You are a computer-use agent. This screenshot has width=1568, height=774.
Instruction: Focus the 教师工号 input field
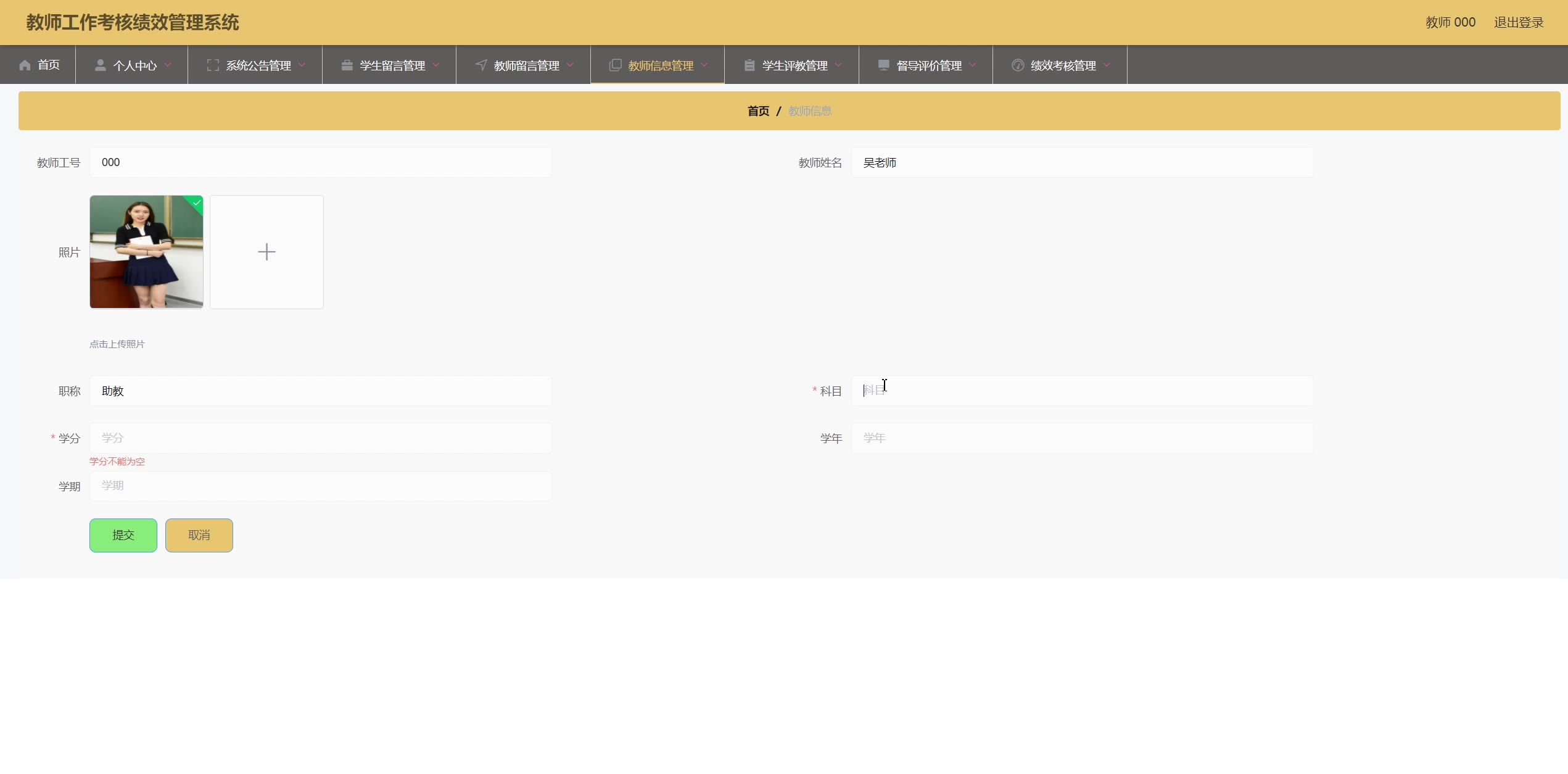coord(321,162)
